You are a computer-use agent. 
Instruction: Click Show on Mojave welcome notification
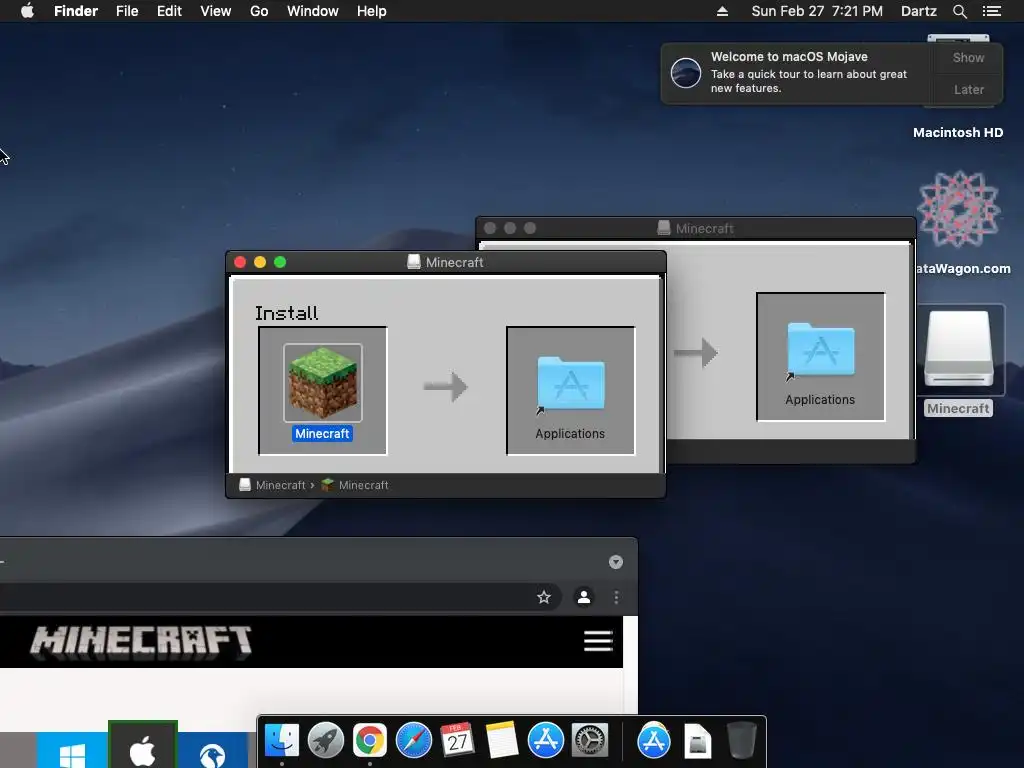pyautogui.click(x=968, y=57)
